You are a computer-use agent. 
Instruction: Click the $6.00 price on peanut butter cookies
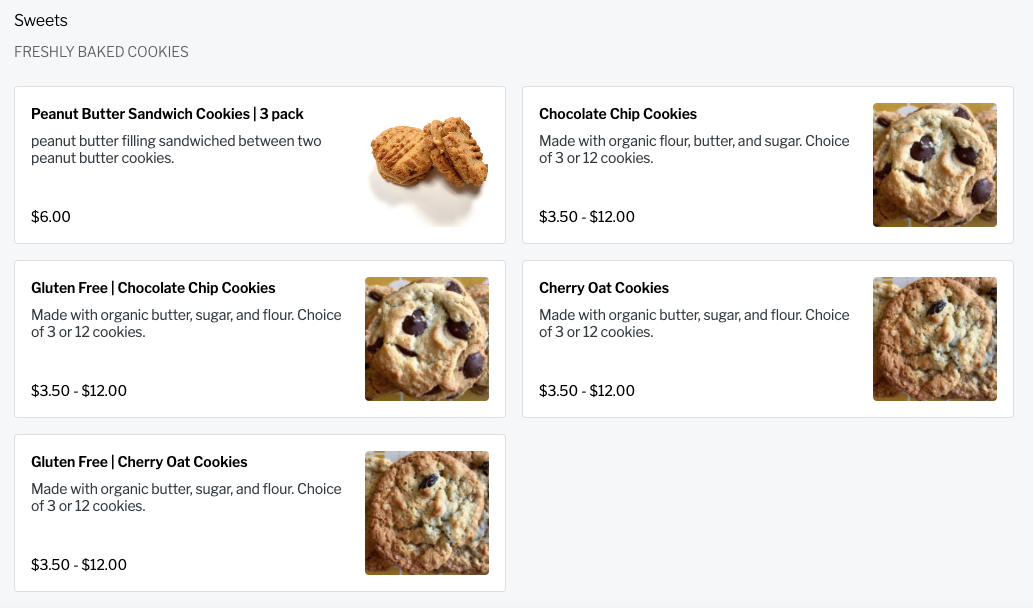pyautogui.click(x=51, y=217)
